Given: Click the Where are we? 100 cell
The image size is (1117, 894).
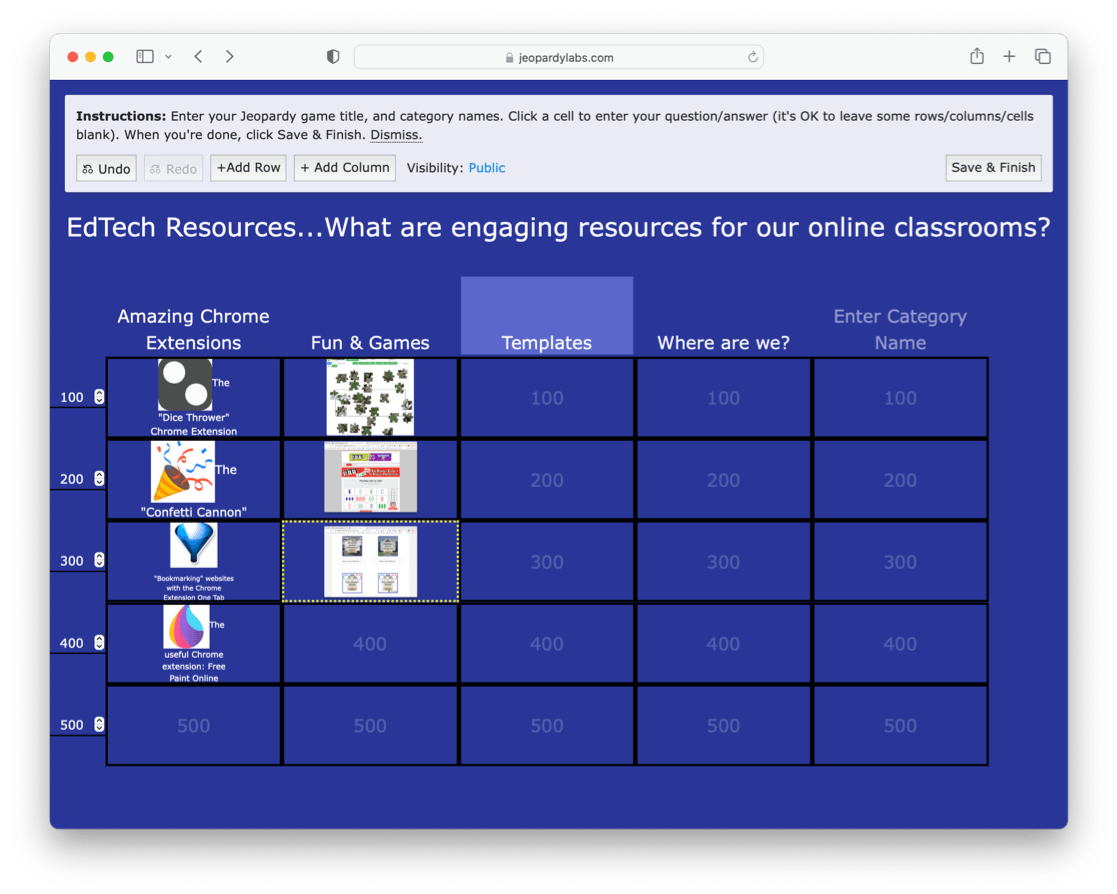Looking at the screenshot, I should point(723,397).
